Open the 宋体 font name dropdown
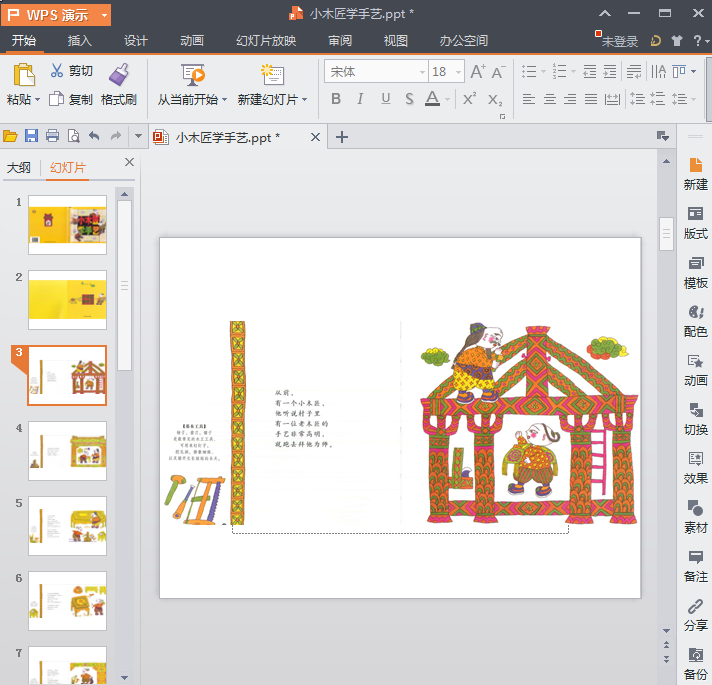 click(422, 72)
